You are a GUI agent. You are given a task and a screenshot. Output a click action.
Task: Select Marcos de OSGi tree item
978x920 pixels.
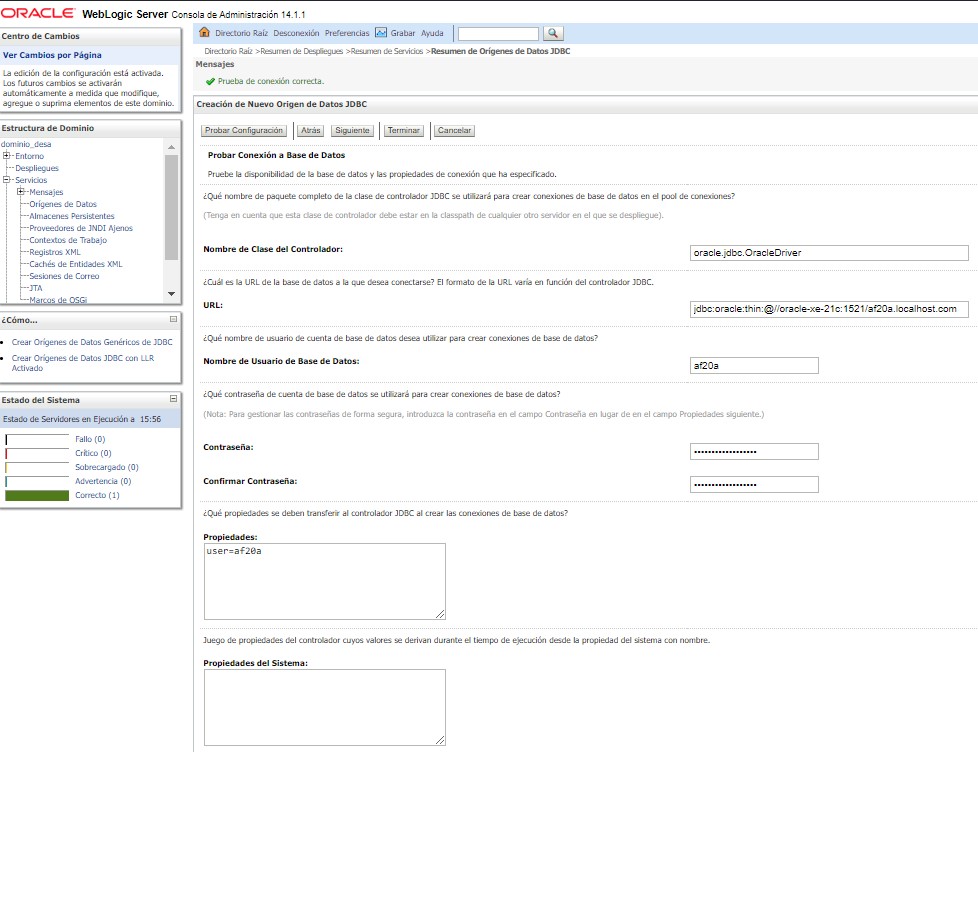(58, 300)
